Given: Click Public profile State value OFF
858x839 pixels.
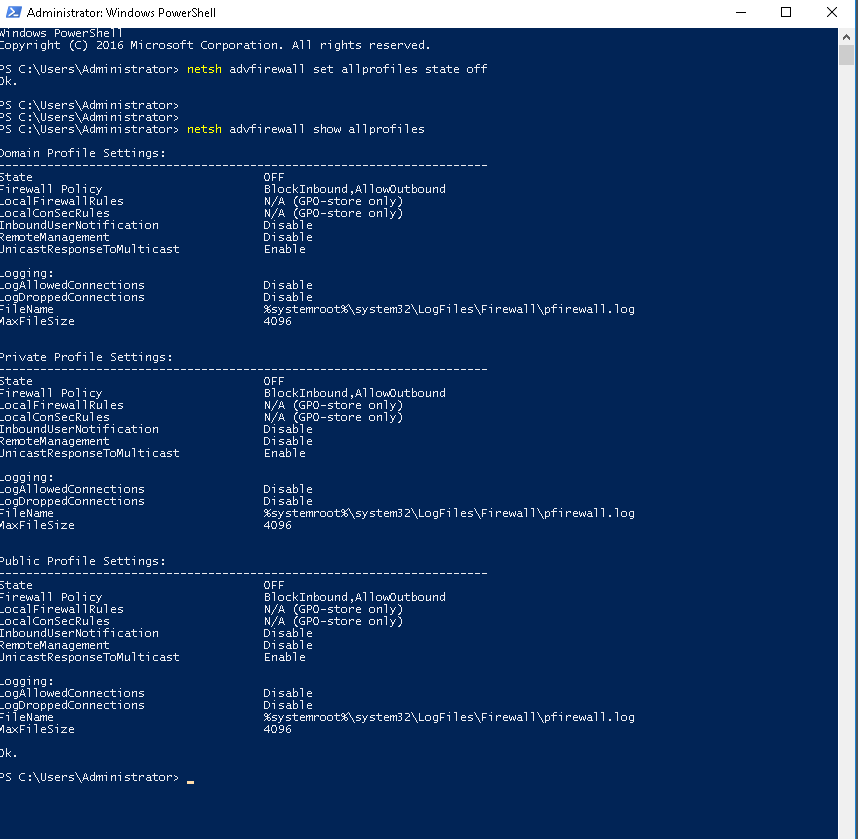Looking at the screenshot, I should click(x=274, y=586).
